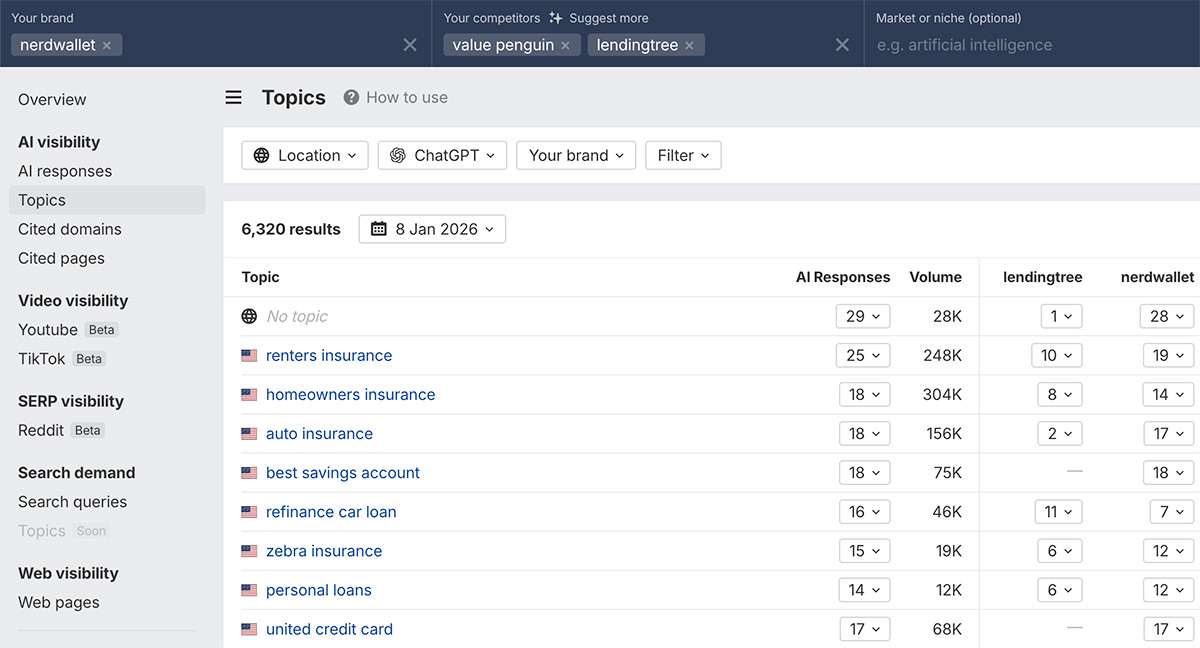This screenshot has height=648, width=1200.
Task: Click the globe icon next to No topic
Action: click(250, 316)
